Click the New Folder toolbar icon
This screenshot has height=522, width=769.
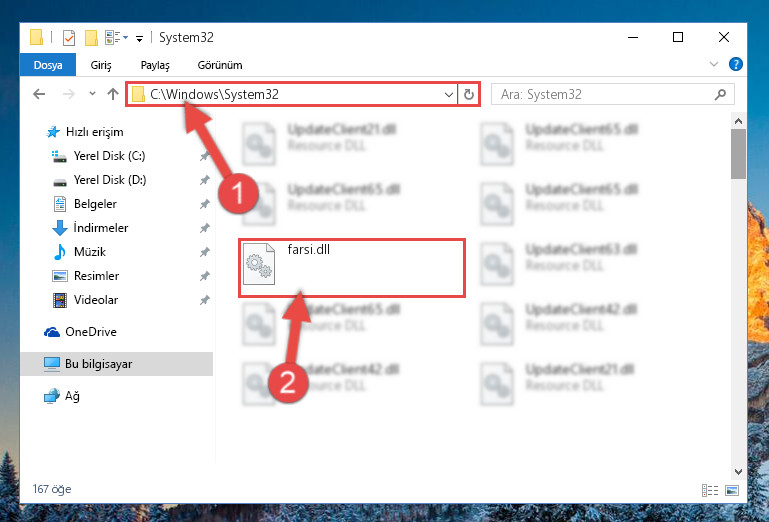91,37
